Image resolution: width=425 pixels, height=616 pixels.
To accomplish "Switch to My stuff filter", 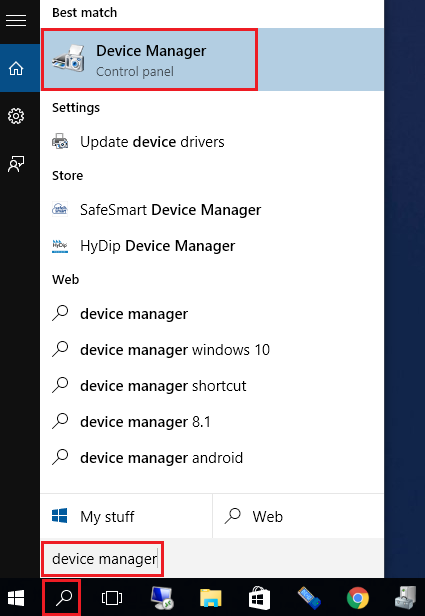I will coord(126,516).
